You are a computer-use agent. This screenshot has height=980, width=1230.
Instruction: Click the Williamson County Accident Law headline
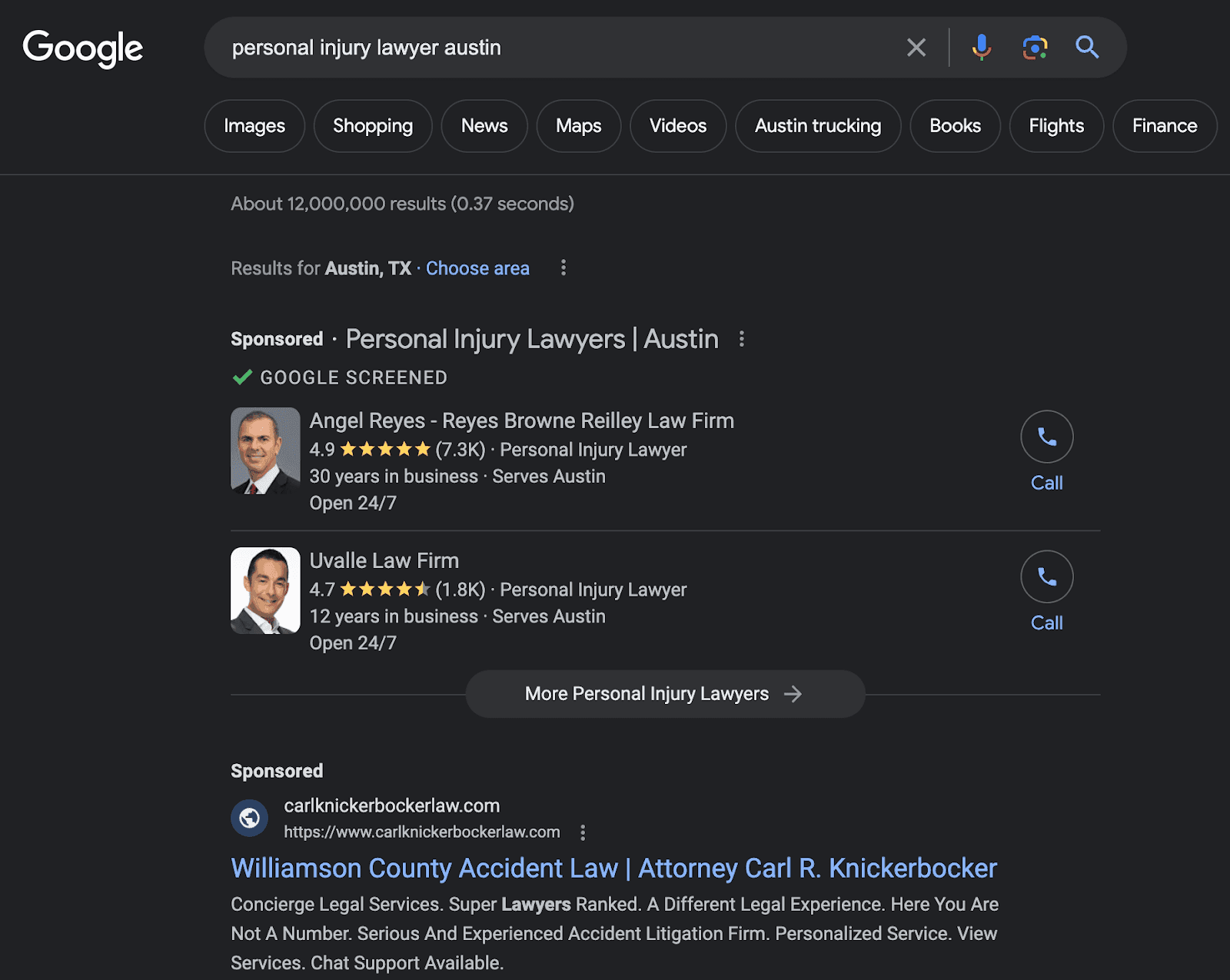[613, 868]
